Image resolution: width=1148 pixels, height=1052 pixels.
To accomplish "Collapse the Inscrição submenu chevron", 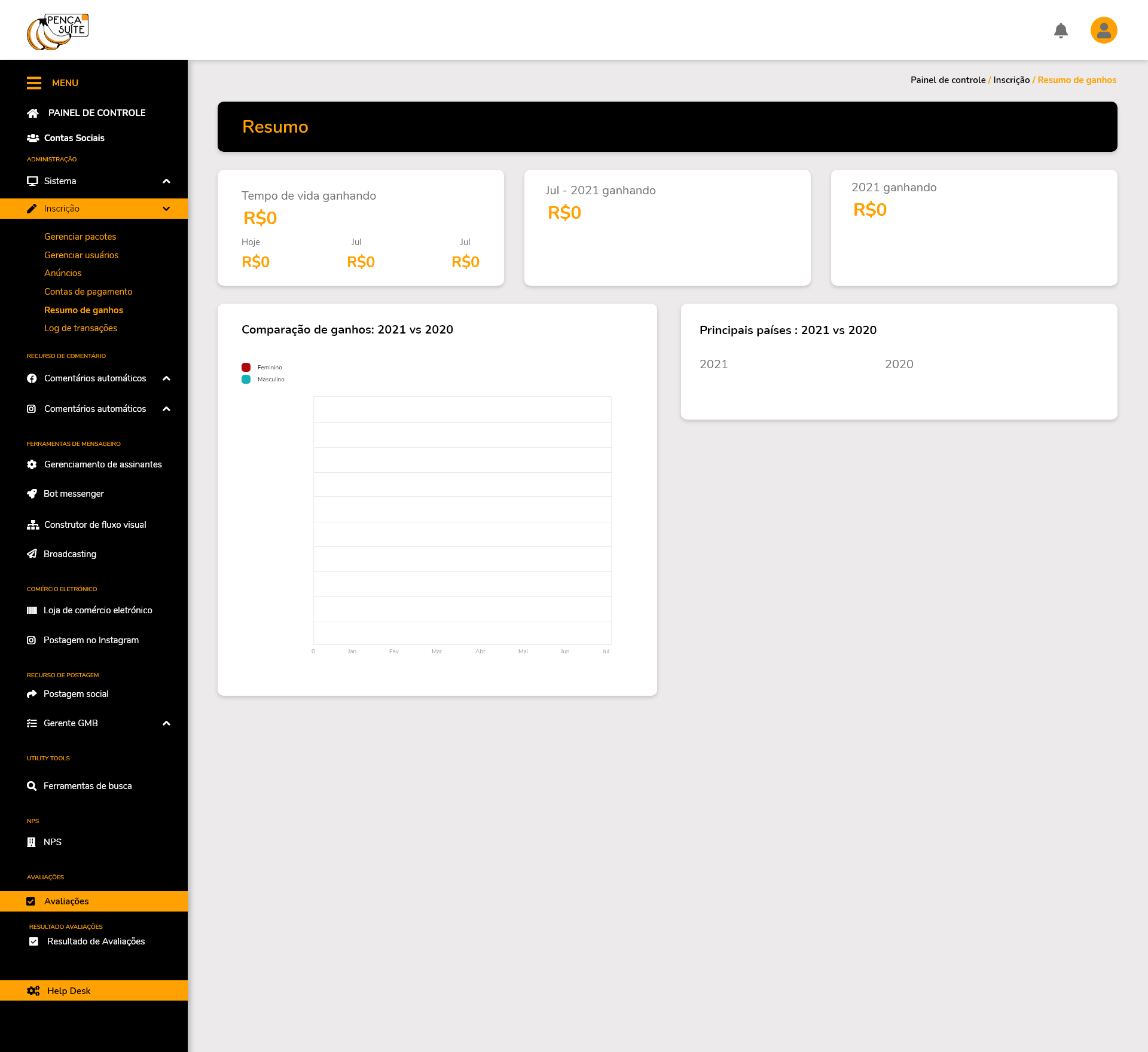I will [x=166, y=209].
